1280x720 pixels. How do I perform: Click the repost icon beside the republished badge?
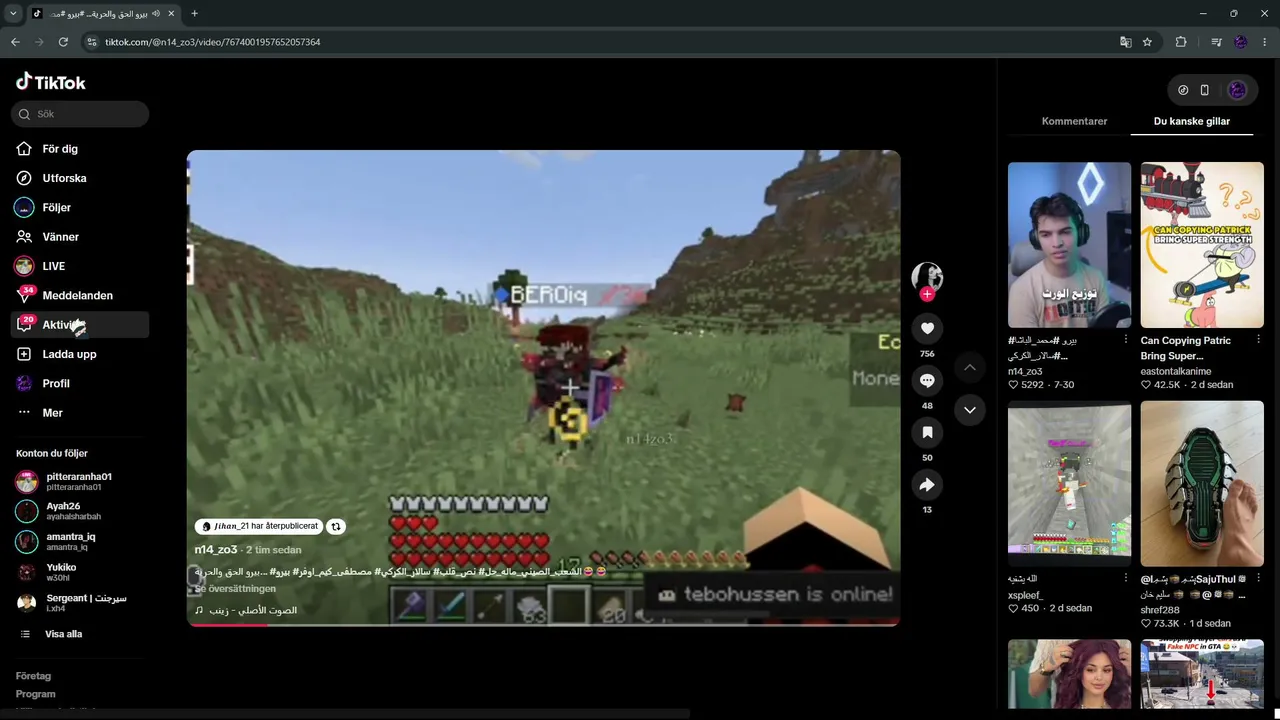click(x=336, y=526)
